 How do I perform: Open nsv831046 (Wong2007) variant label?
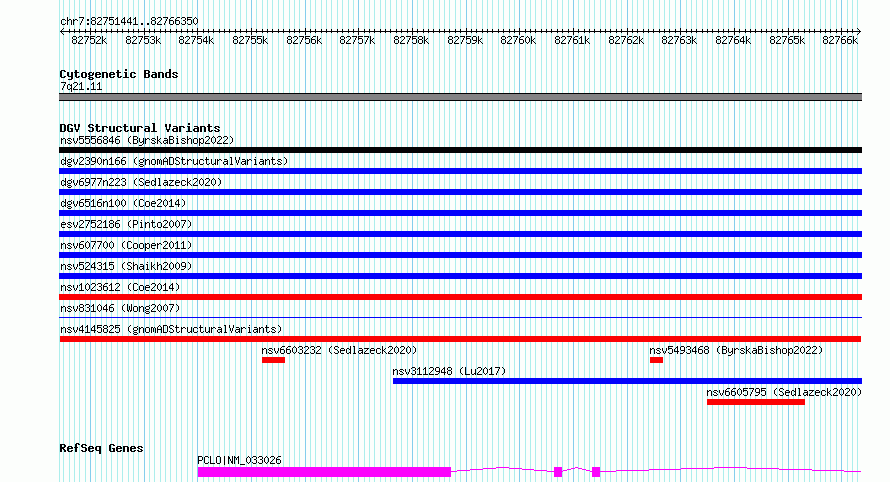120,308
